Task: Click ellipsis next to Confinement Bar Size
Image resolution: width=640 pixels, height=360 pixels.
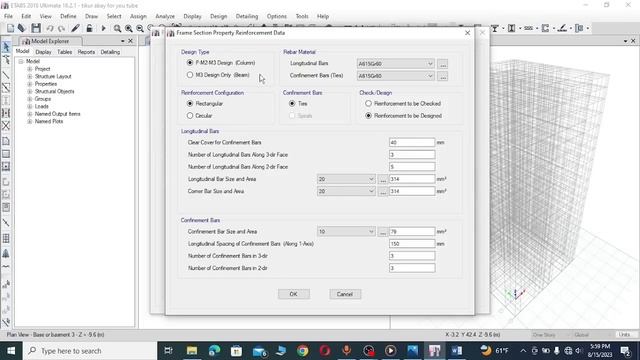Action: pyautogui.click(x=382, y=232)
